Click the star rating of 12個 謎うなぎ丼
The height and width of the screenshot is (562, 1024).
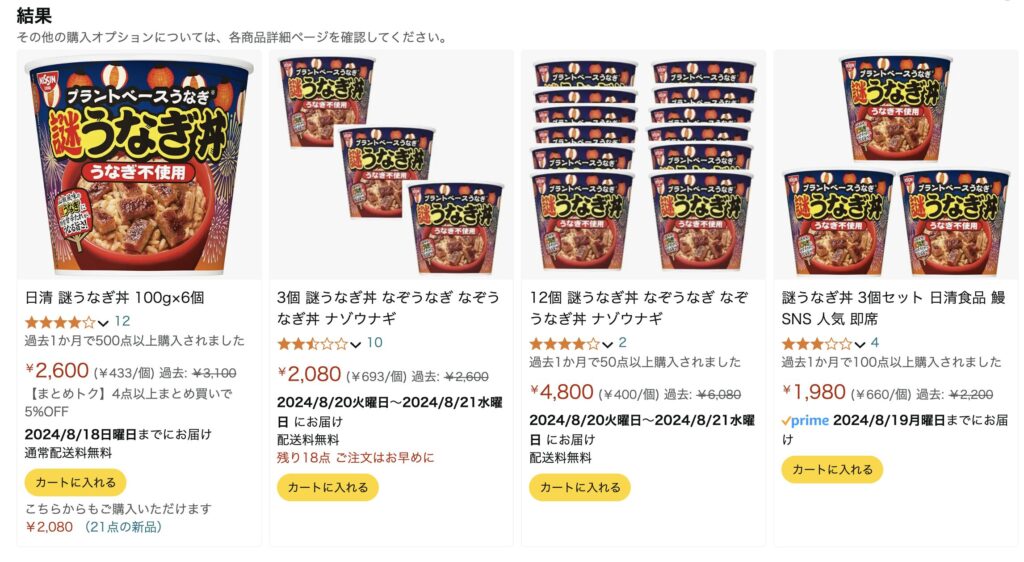564,343
